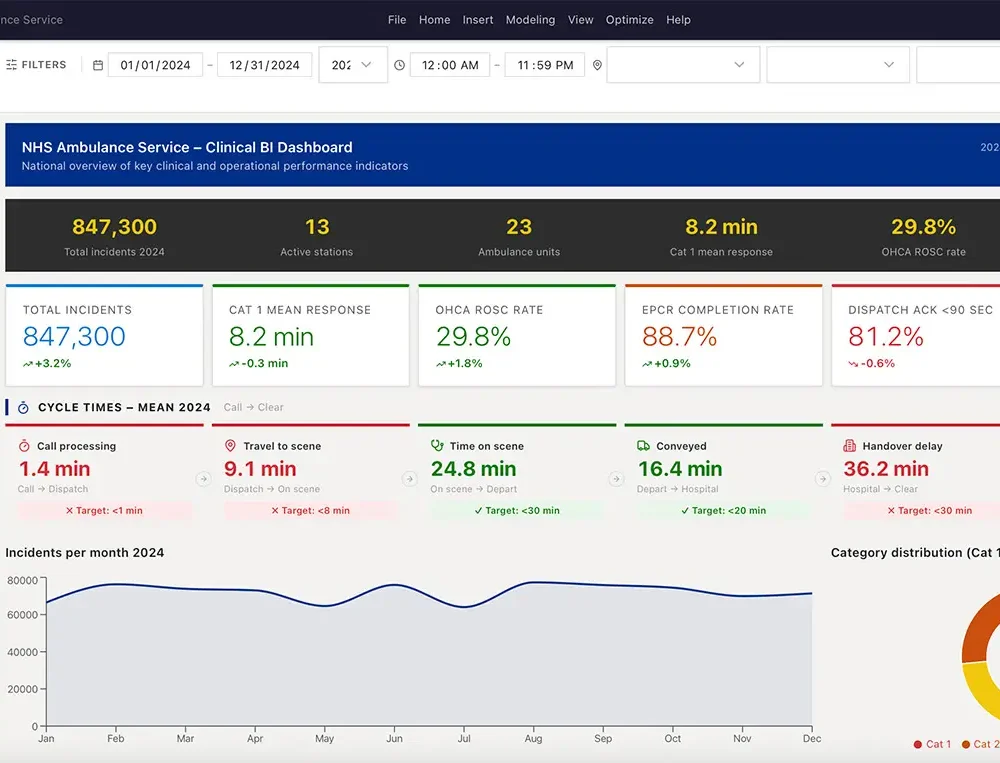The height and width of the screenshot is (763, 1000).
Task: Select the OHCA ROSC Rate 29.8% card
Action: [x=517, y=336]
